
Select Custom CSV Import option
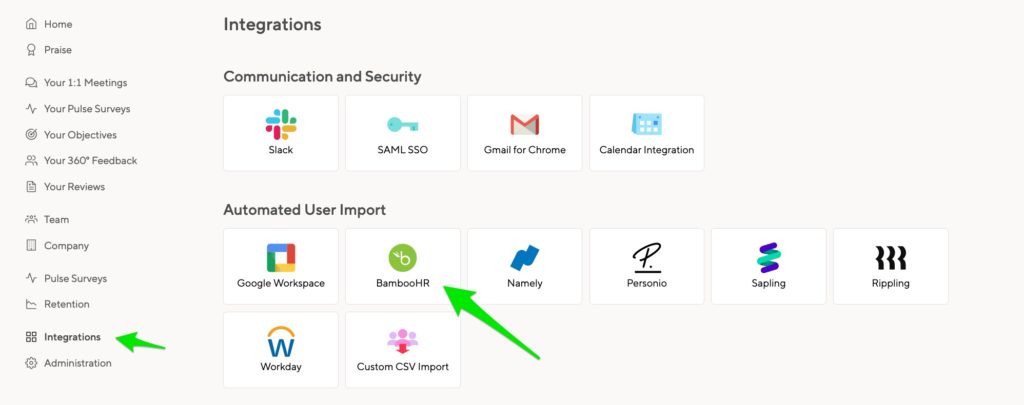[x=402, y=350]
